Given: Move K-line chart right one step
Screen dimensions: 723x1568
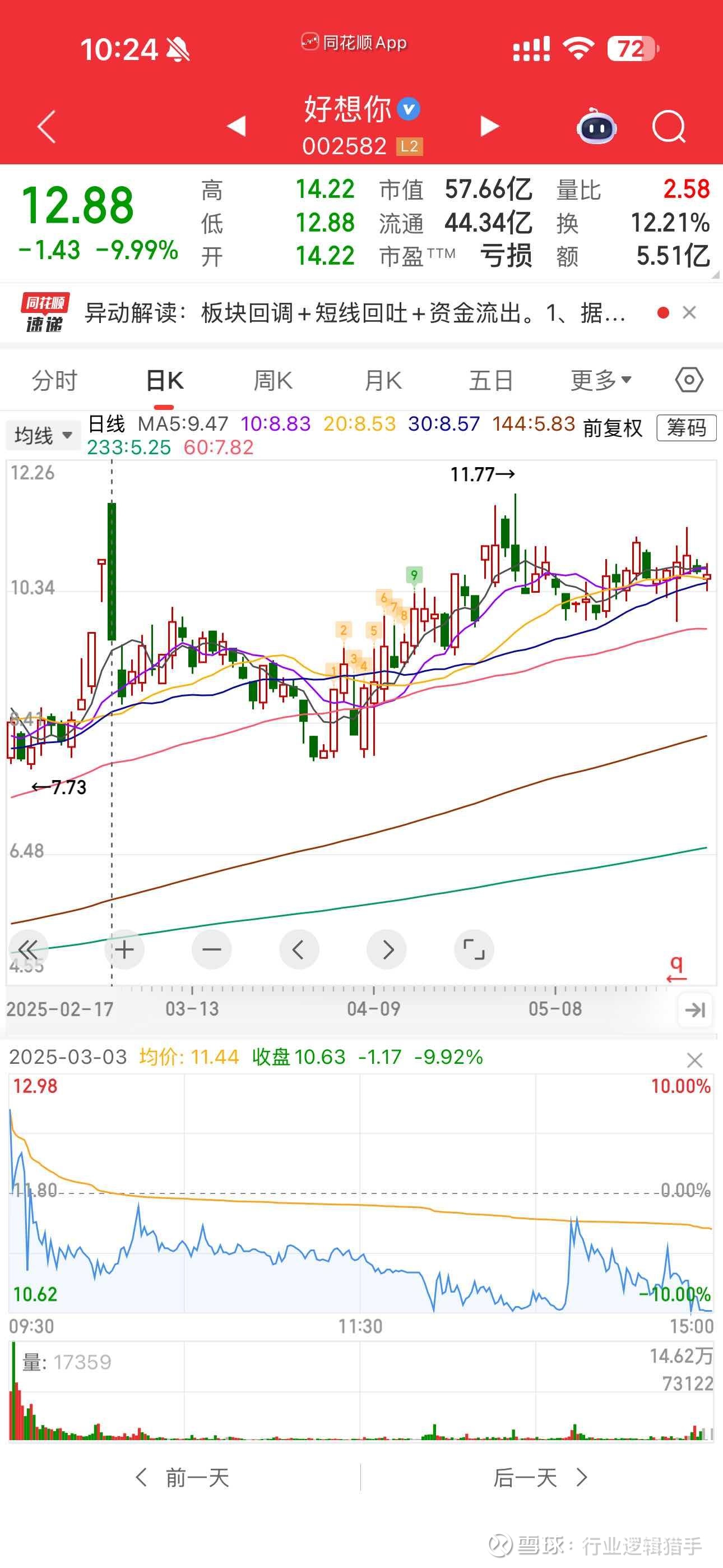Looking at the screenshot, I should [x=387, y=949].
